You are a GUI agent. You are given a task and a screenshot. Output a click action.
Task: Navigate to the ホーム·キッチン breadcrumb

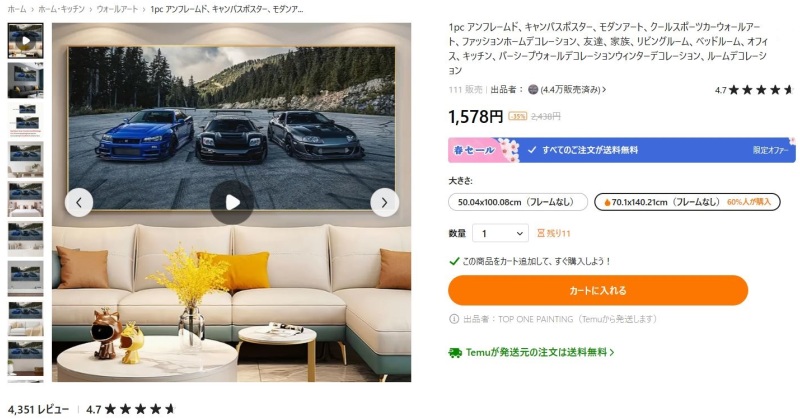click(x=61, y=9)
